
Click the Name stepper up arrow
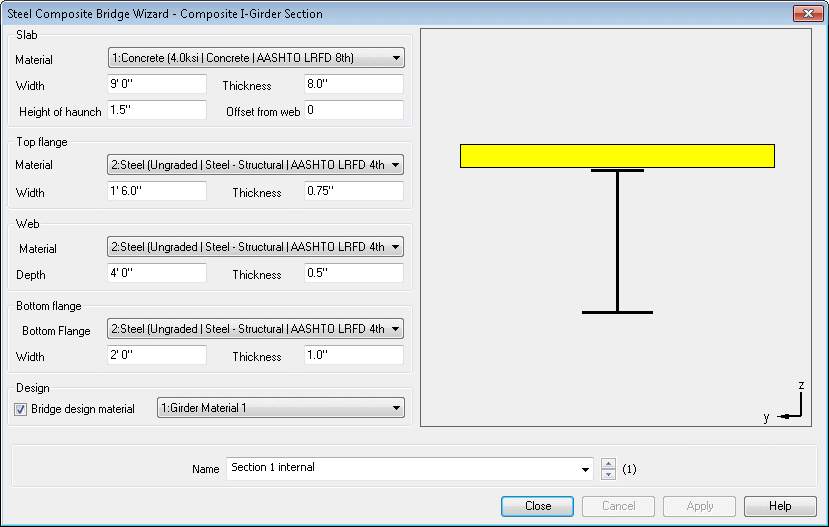click(609, 463)
